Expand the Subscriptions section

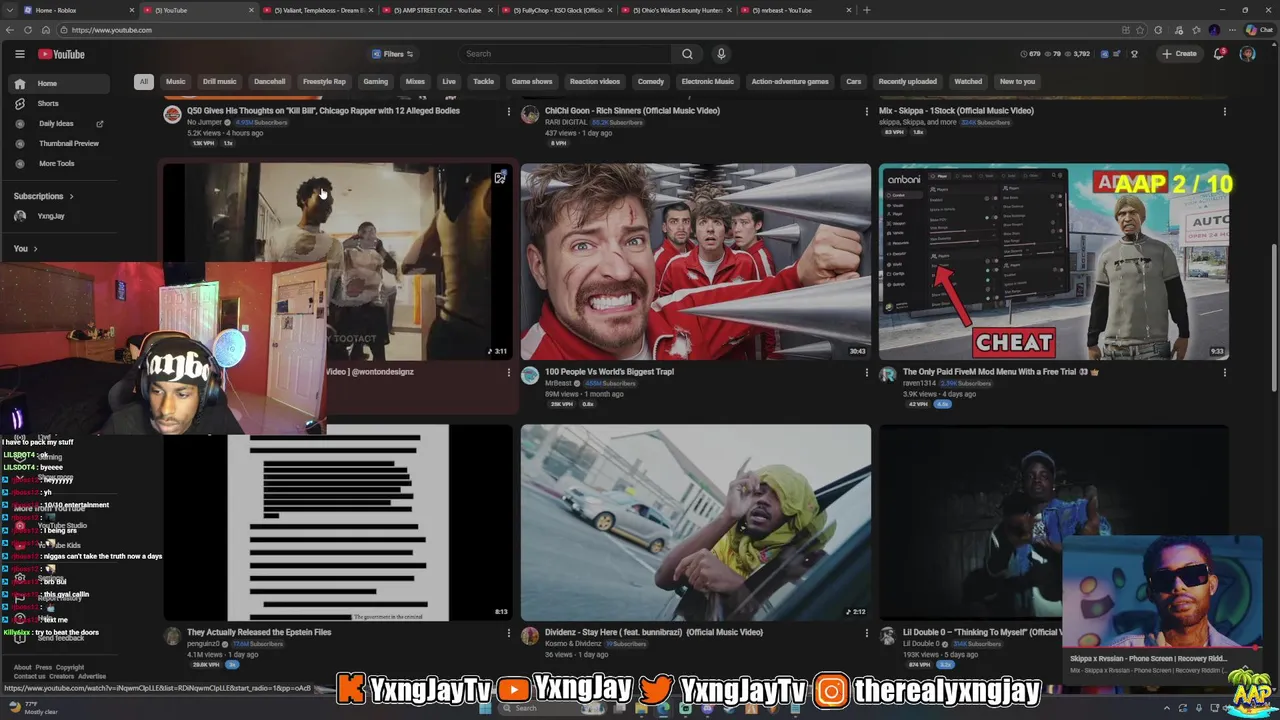click(x=44, y=196)
